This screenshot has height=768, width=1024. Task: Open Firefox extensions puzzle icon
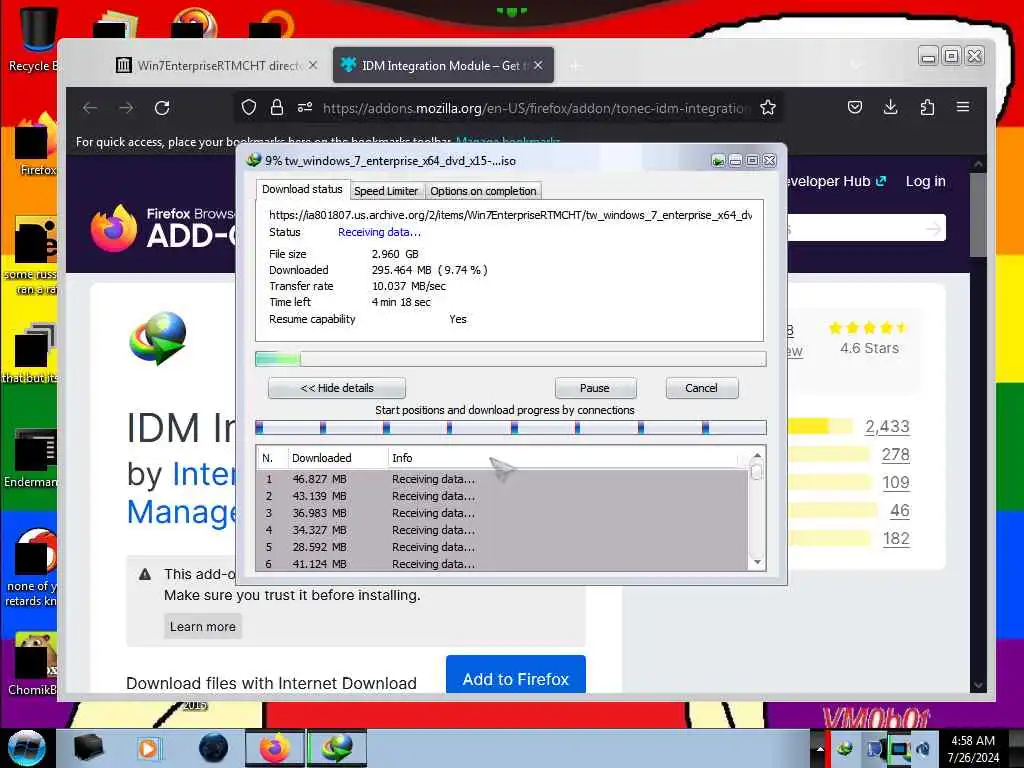927,107
